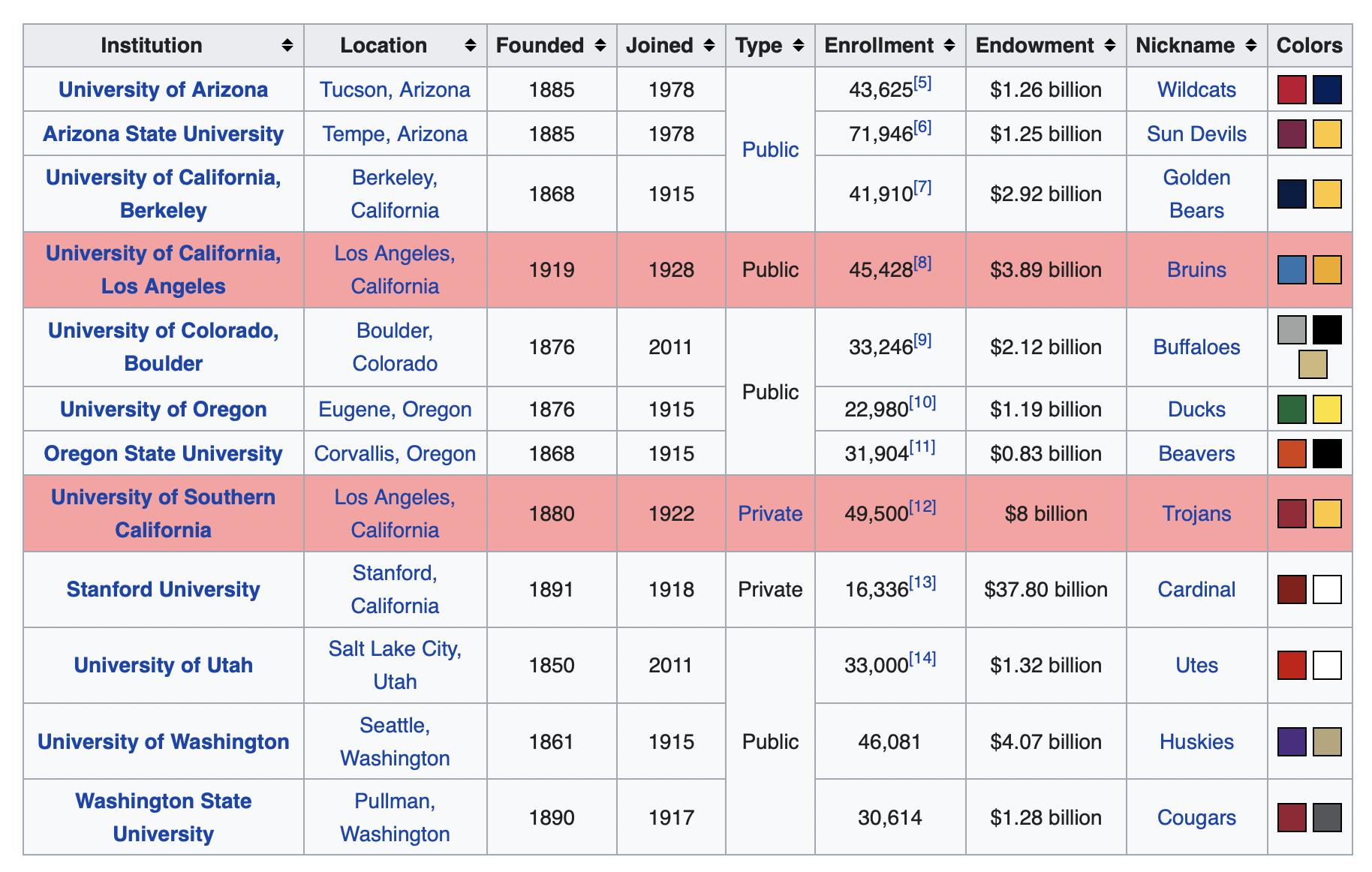Open the Cardinal nickname link
Viewport: 1372px width, 872px height.
(x=1196, y=589)
